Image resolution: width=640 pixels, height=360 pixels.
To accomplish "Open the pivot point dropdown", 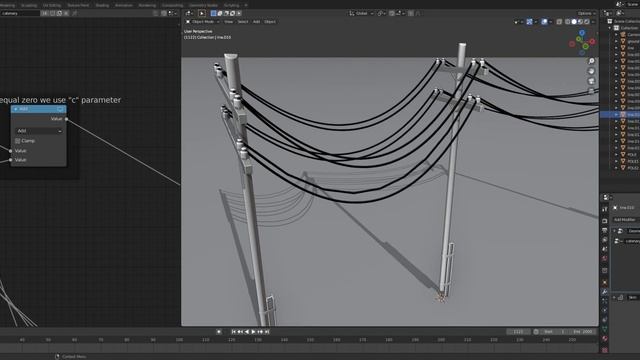I will tap(381, 13).
